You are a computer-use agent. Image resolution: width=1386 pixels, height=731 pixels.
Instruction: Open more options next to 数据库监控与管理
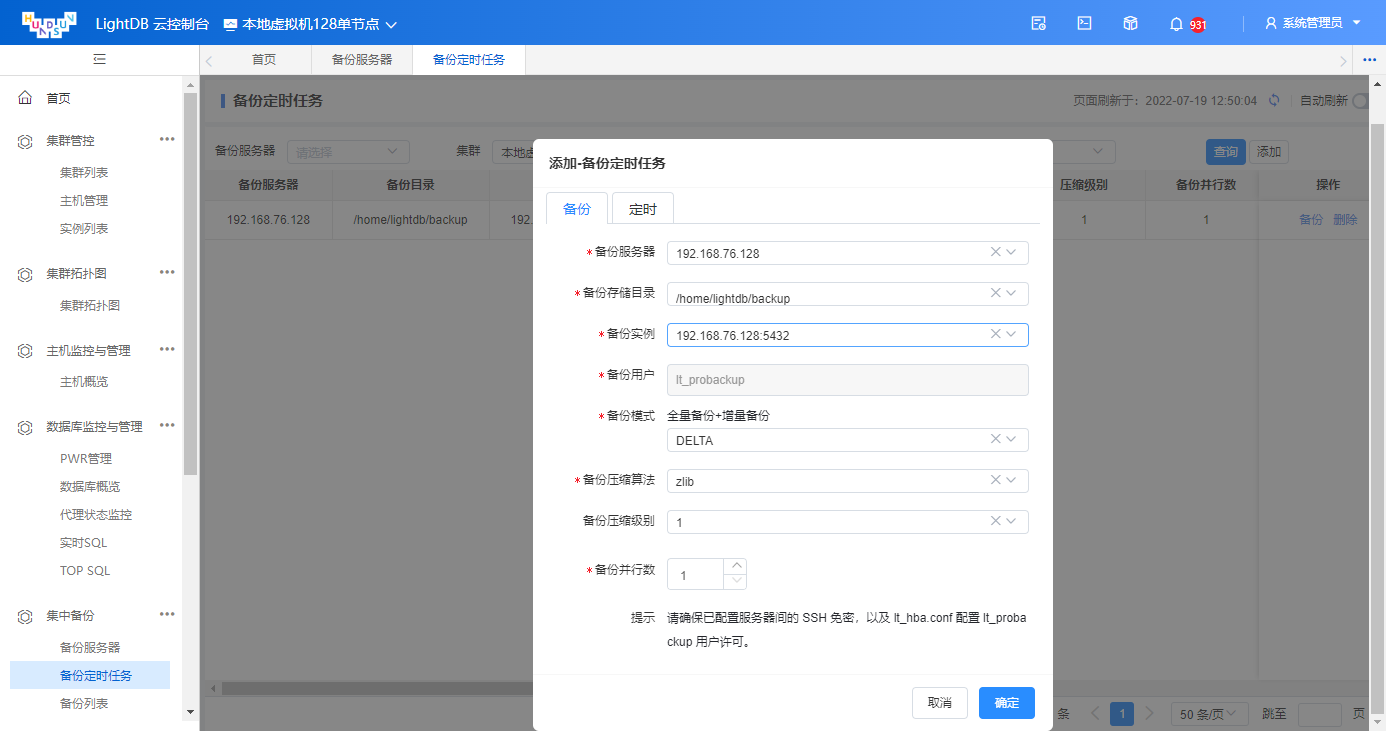(167, 425)
